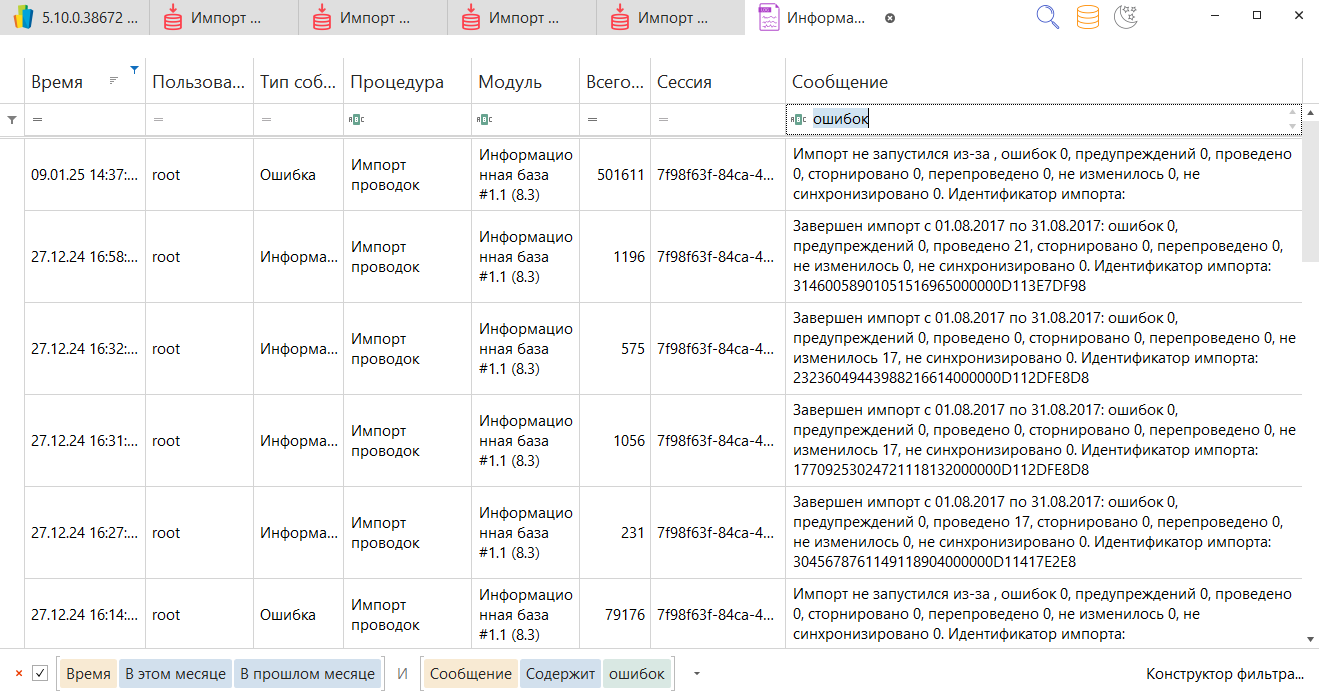Open the Содержит operator selector in filter bar

558,674
